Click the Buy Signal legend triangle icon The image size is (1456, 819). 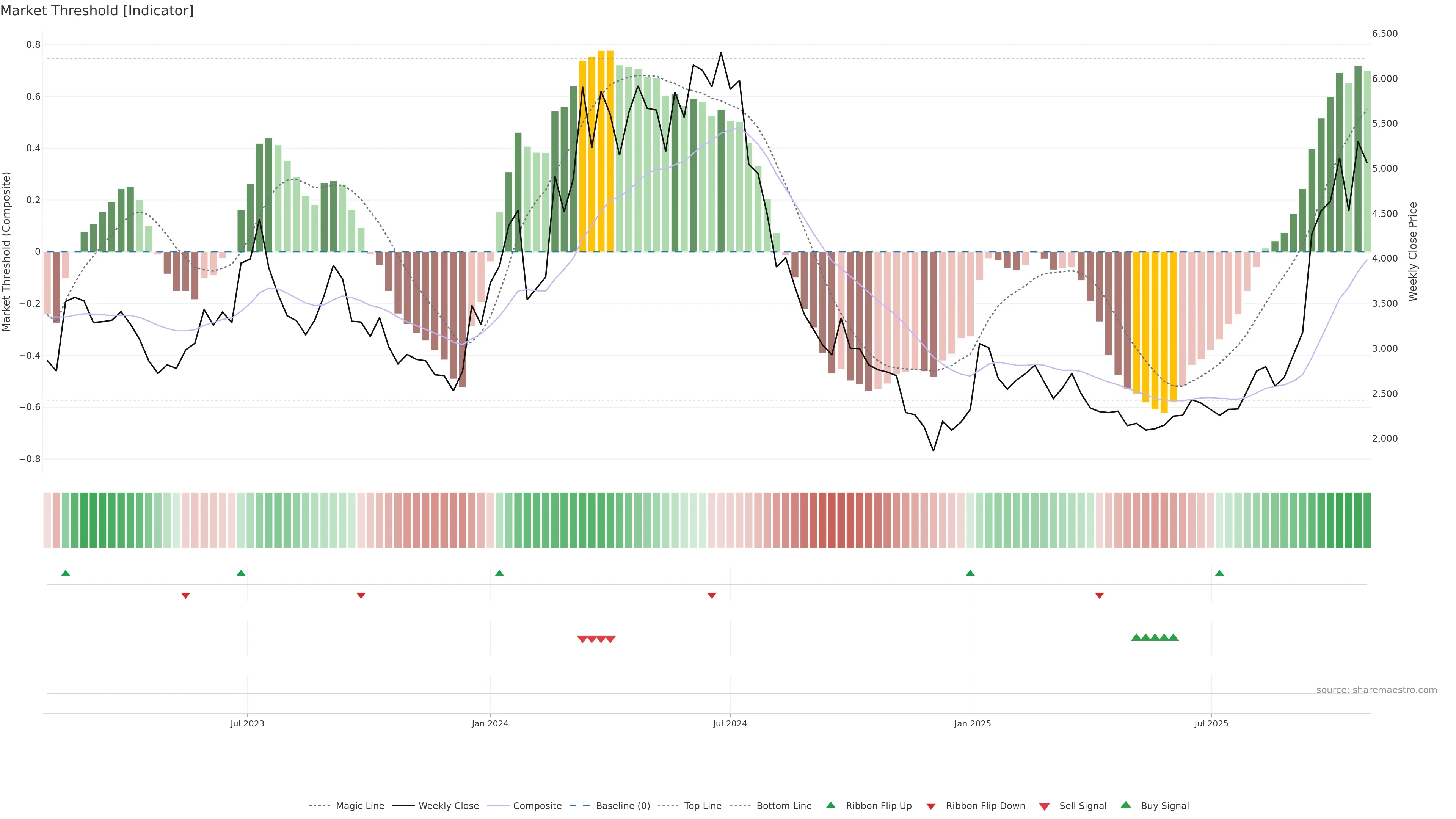coord(1125,805)
